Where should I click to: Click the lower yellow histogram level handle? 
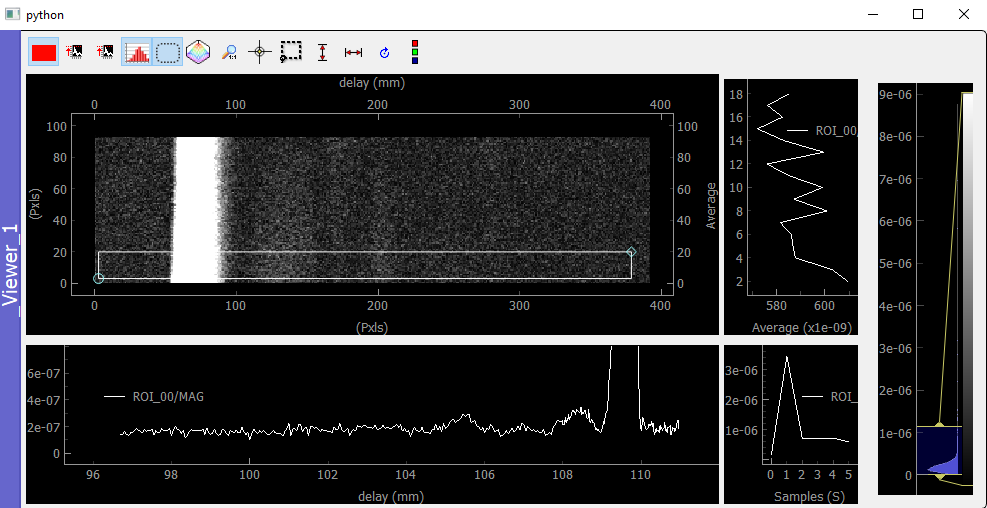939,477
